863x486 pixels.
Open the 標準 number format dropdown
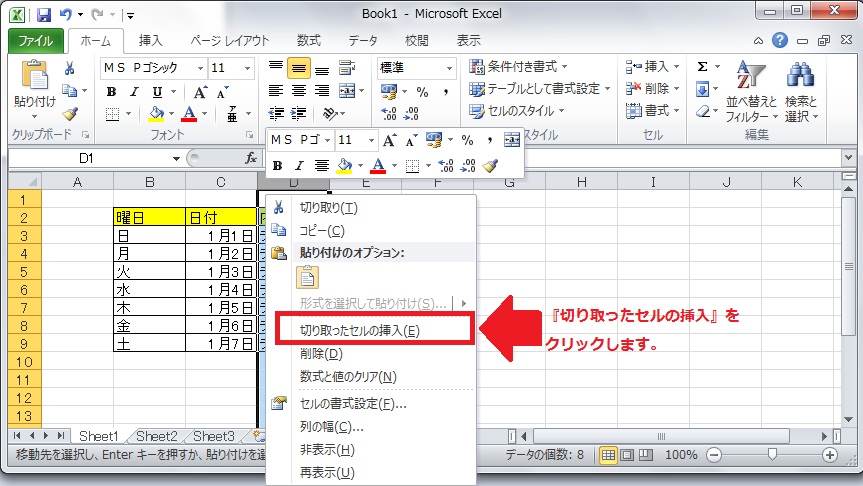point(450,68)
